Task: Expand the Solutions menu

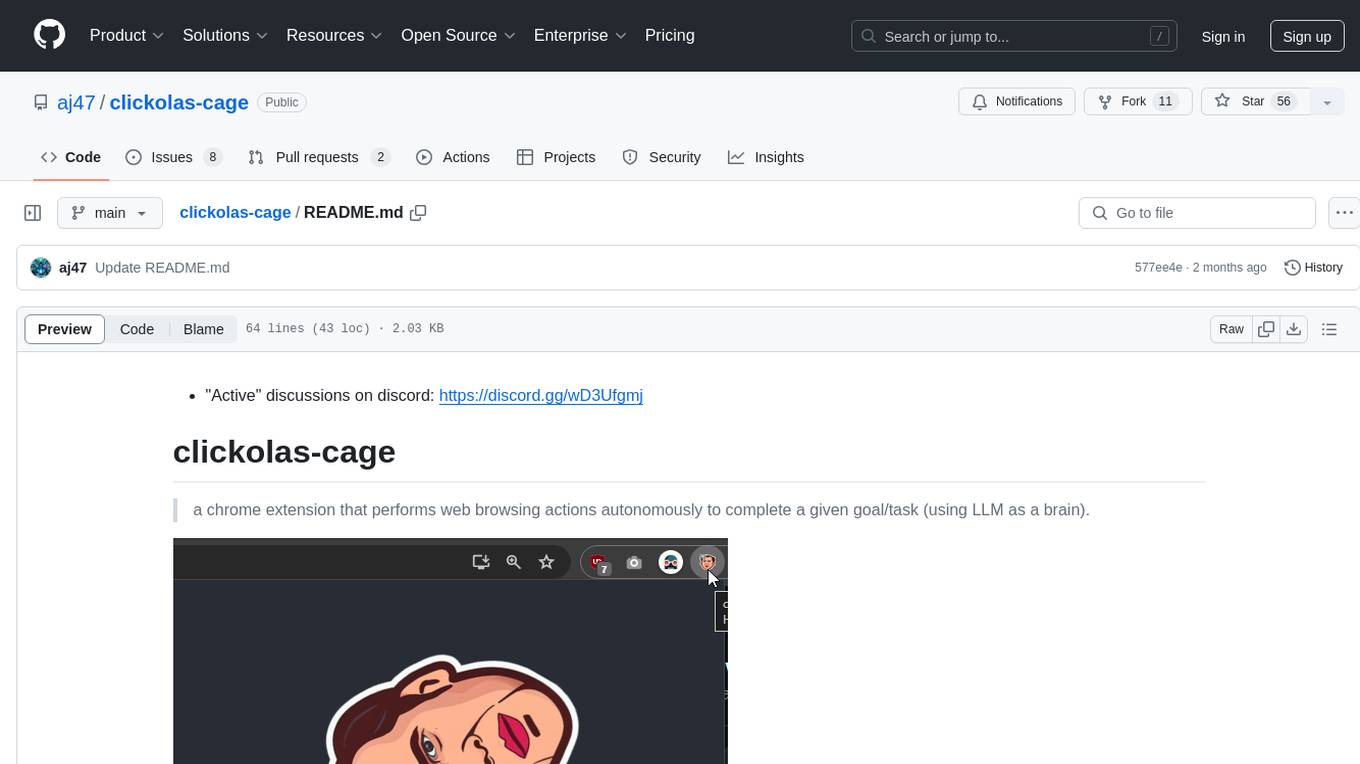Action: pos(225,35)
